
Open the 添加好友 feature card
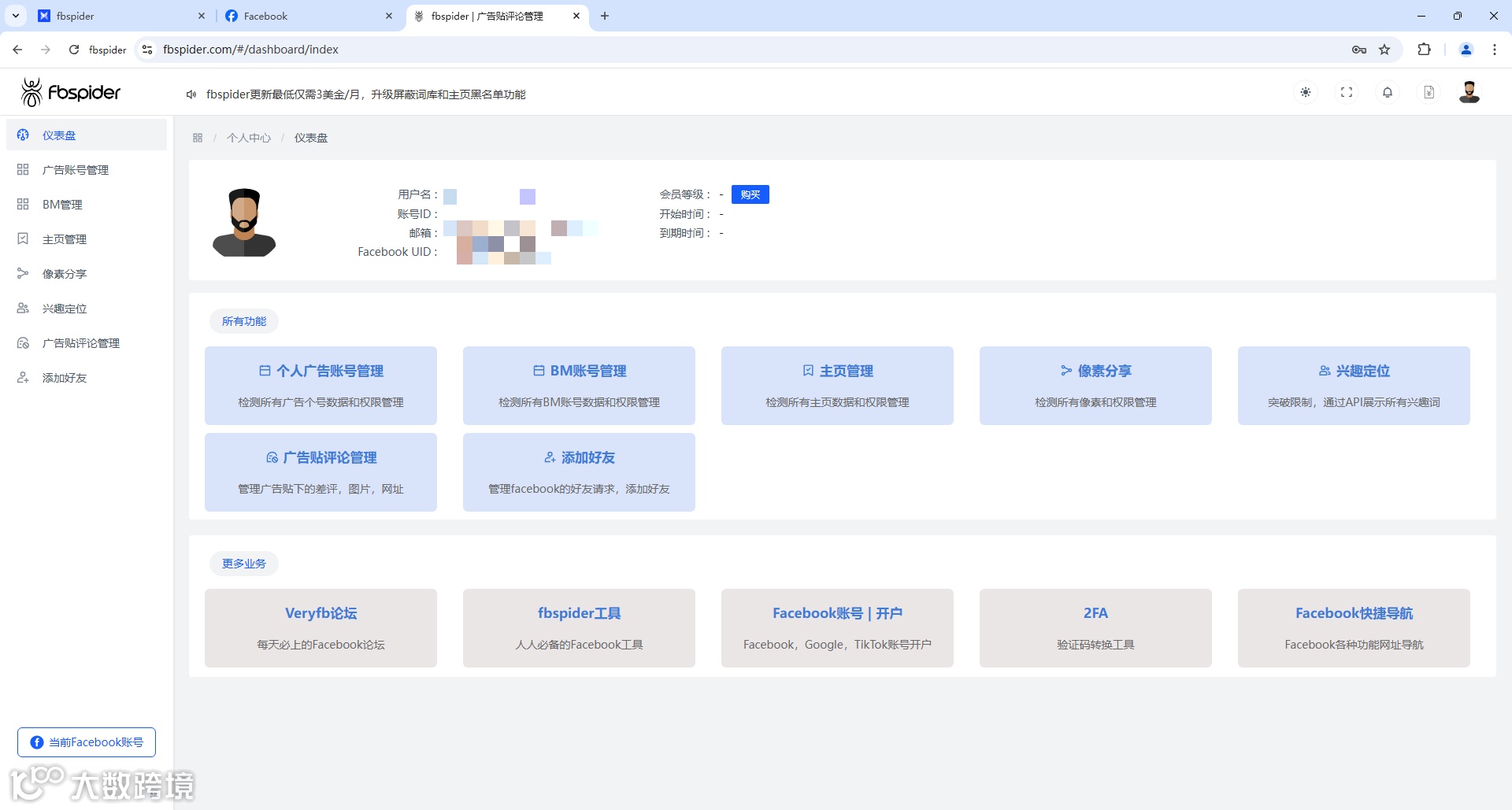tap(579, 472)
